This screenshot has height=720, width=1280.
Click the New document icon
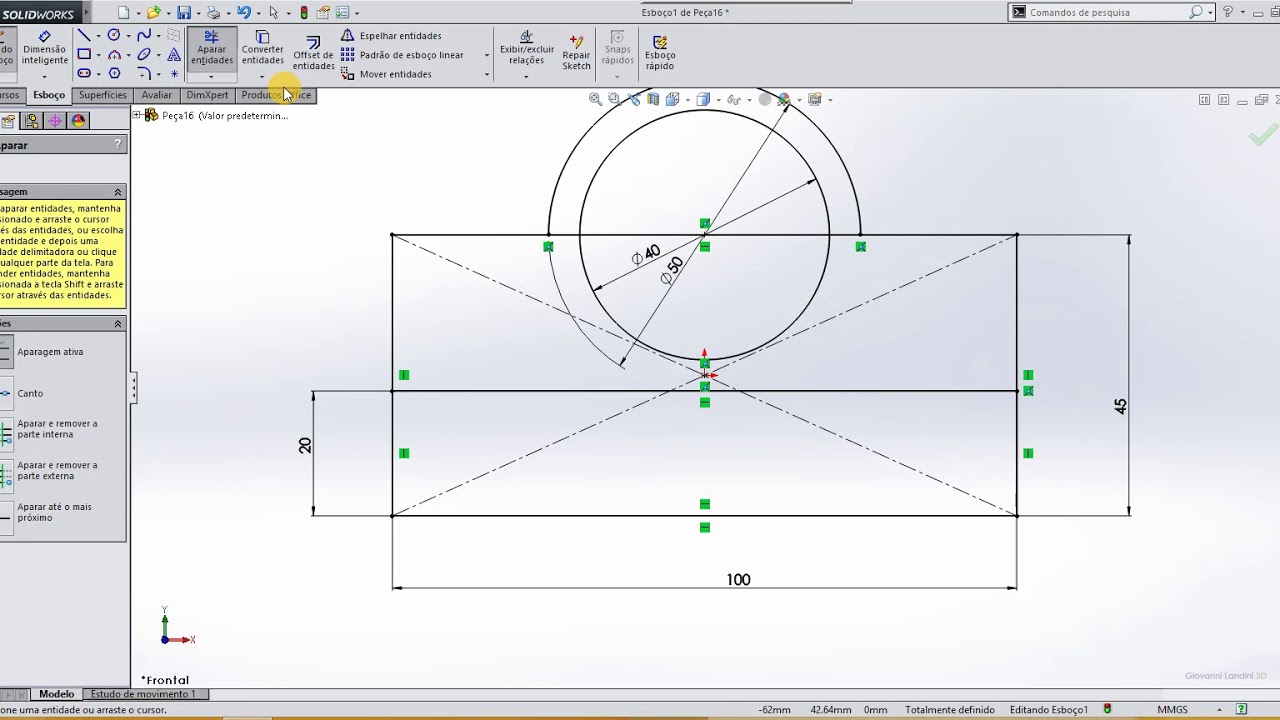click(123, 13)
